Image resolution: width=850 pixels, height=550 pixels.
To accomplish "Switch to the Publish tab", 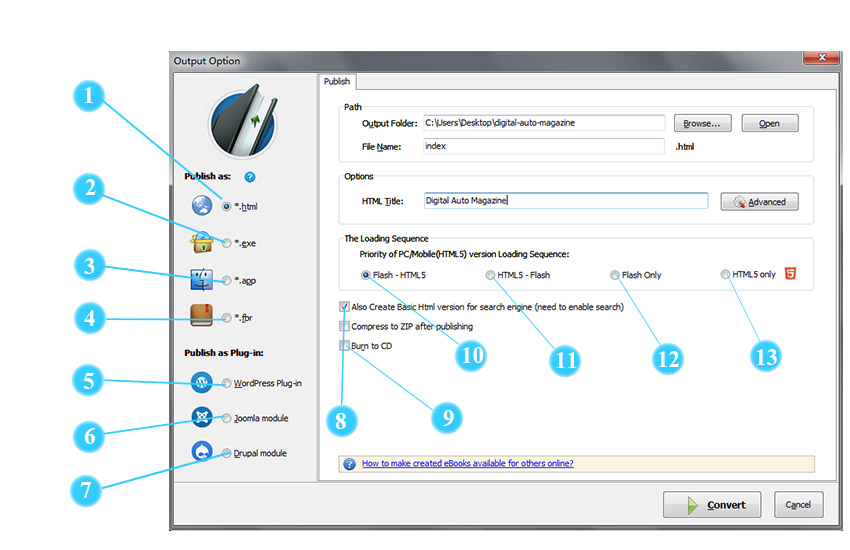I will [336, 82].
